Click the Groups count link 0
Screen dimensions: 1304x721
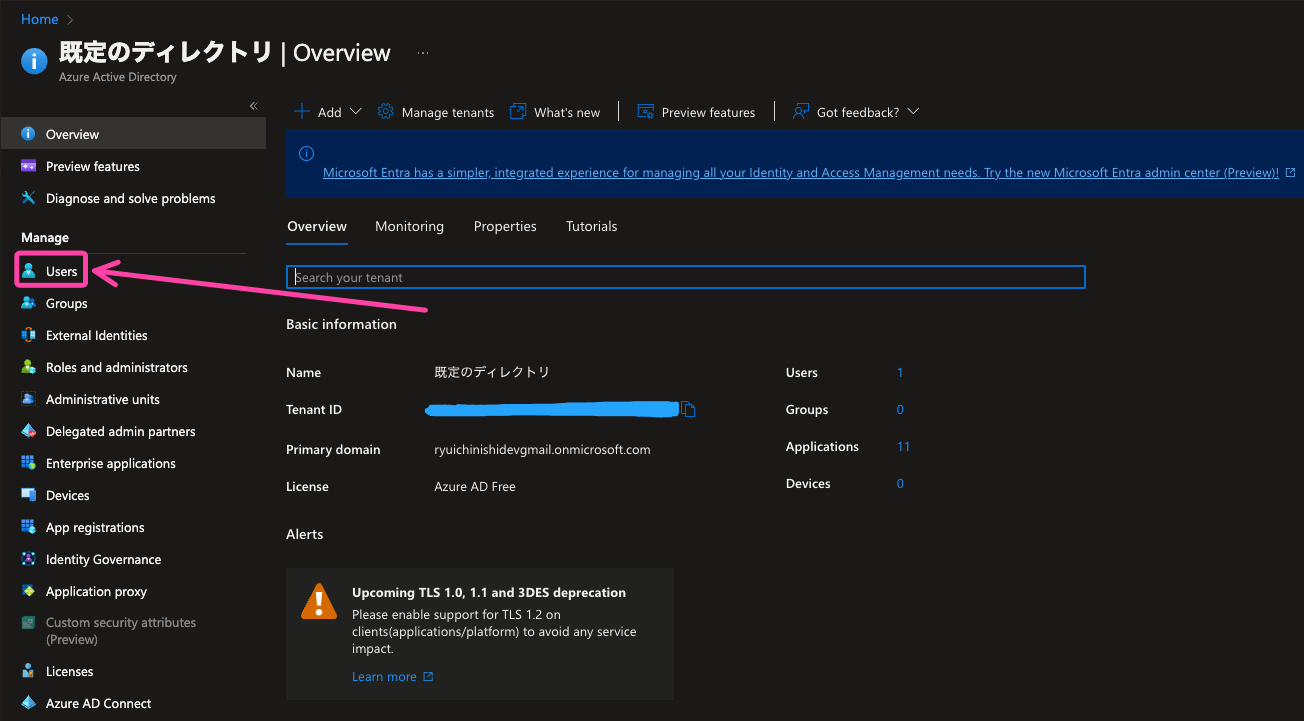900,409
